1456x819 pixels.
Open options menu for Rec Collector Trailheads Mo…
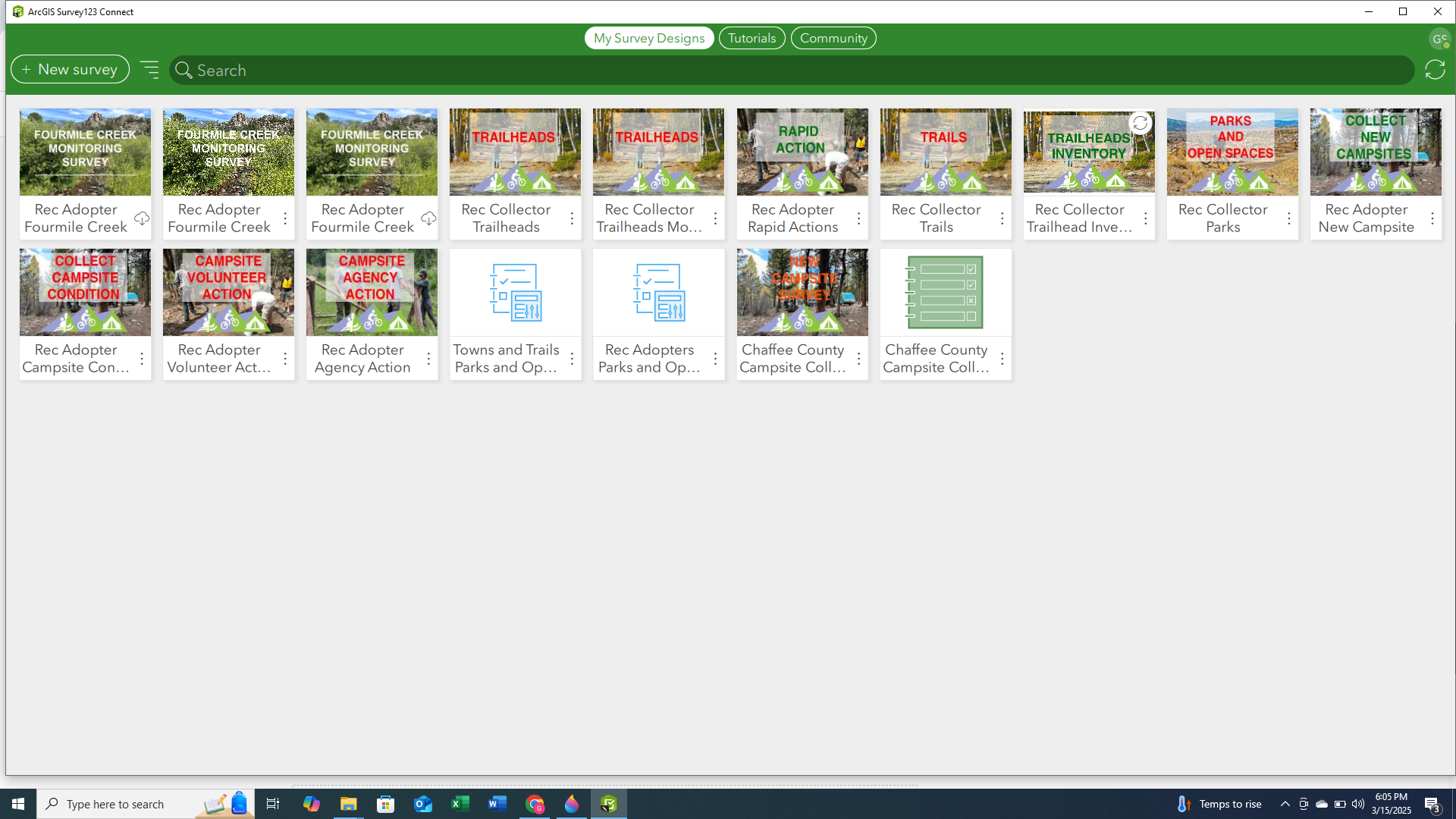pyautogui.click(x=715, y=218)
